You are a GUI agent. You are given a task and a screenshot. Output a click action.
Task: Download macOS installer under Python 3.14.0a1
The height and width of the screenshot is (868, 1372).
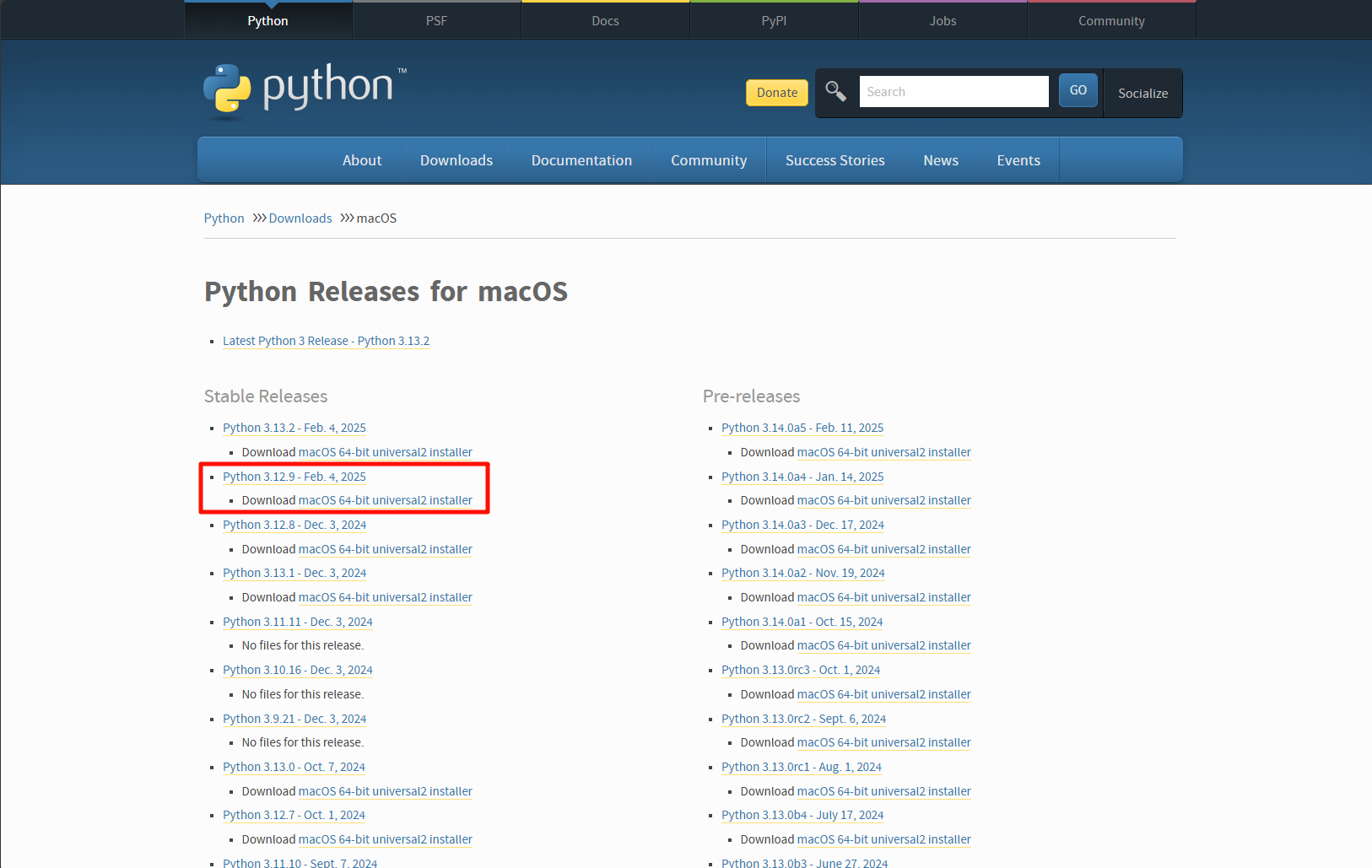coord(884,645)
